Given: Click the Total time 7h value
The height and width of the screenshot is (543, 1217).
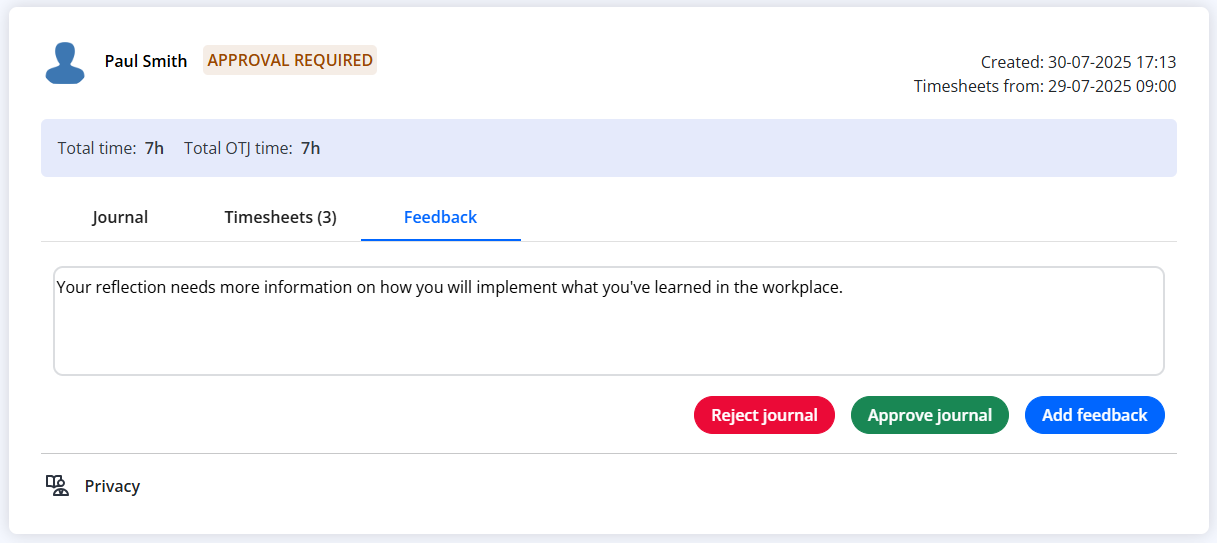Looking at the screenshot, I should coord(154,148).
